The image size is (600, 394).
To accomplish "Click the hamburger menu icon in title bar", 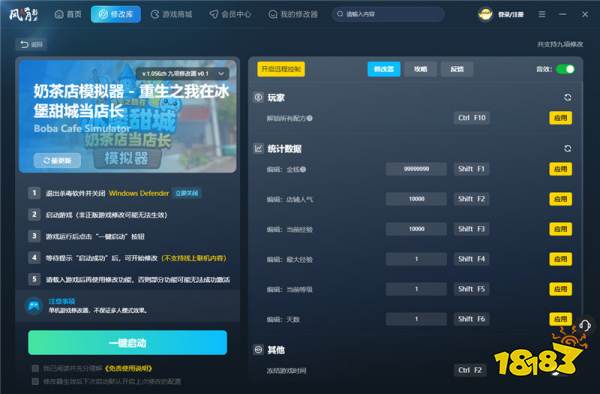I will pos(542,14).
